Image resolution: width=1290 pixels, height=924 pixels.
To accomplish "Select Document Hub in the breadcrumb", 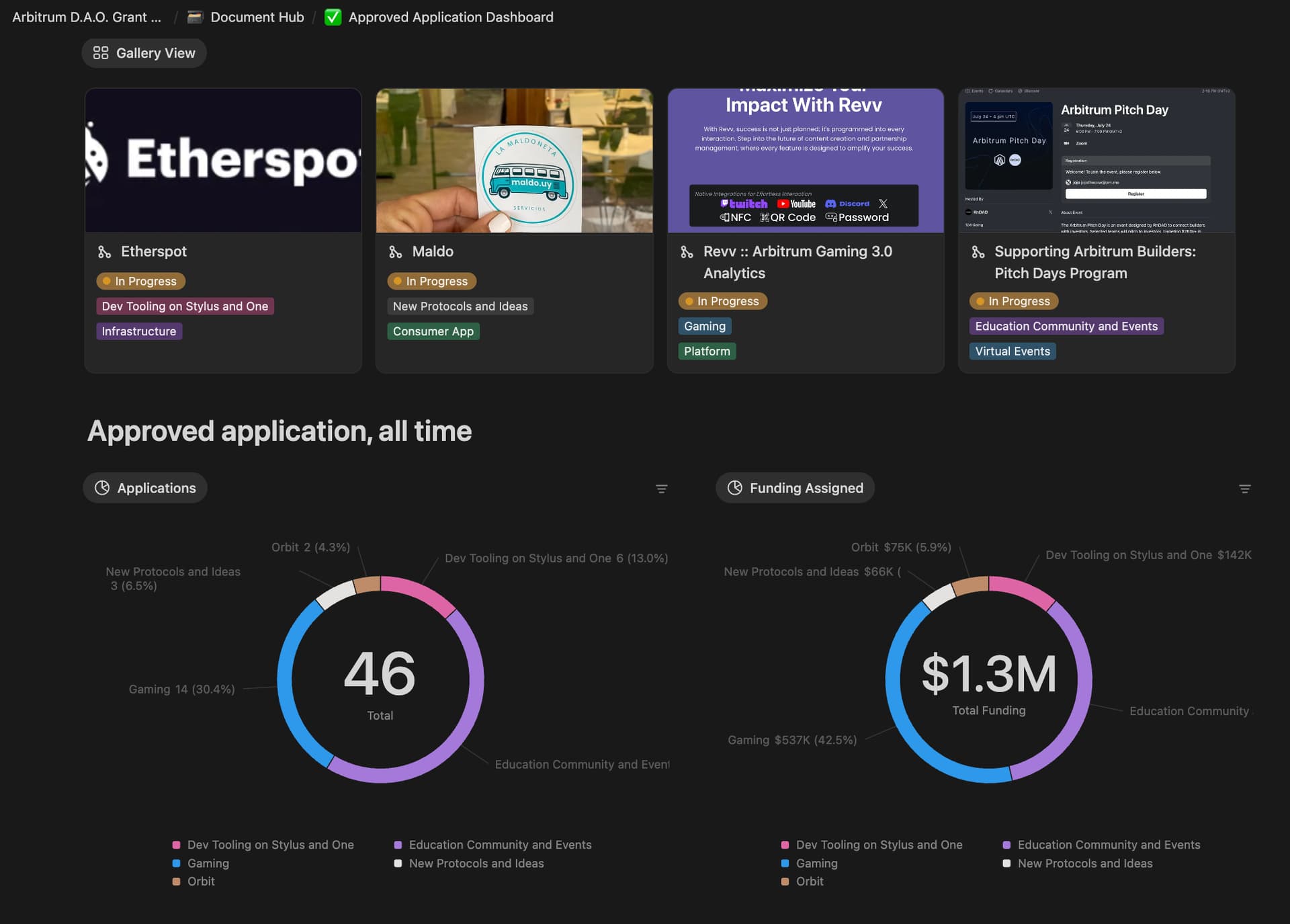I will 256,17.
